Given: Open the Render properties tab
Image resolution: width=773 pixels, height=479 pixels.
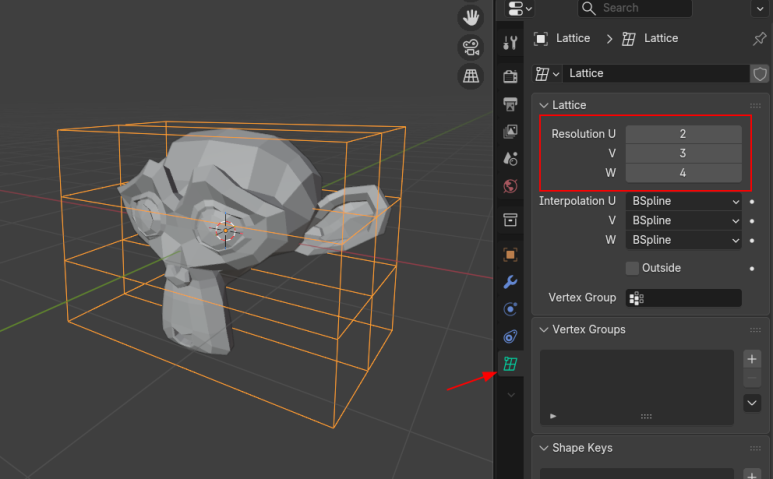Looking at the screenshot, I should click(510, 76).
